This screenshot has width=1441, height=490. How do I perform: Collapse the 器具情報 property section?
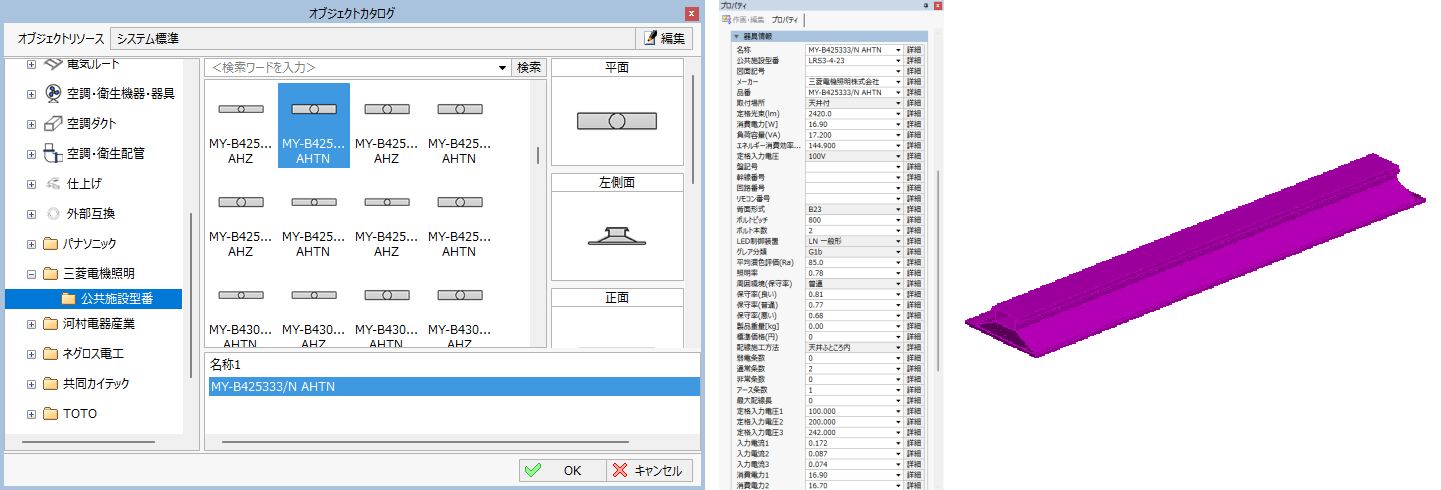[737, 36]
